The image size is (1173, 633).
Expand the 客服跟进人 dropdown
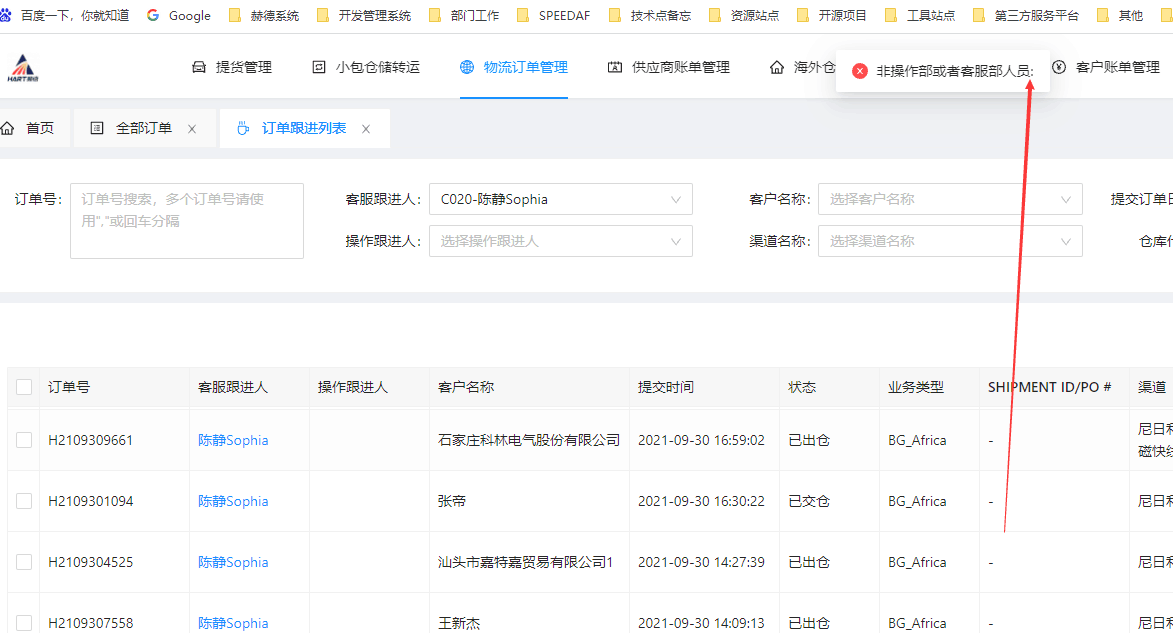pyautogui.click(x=560, y=199)
